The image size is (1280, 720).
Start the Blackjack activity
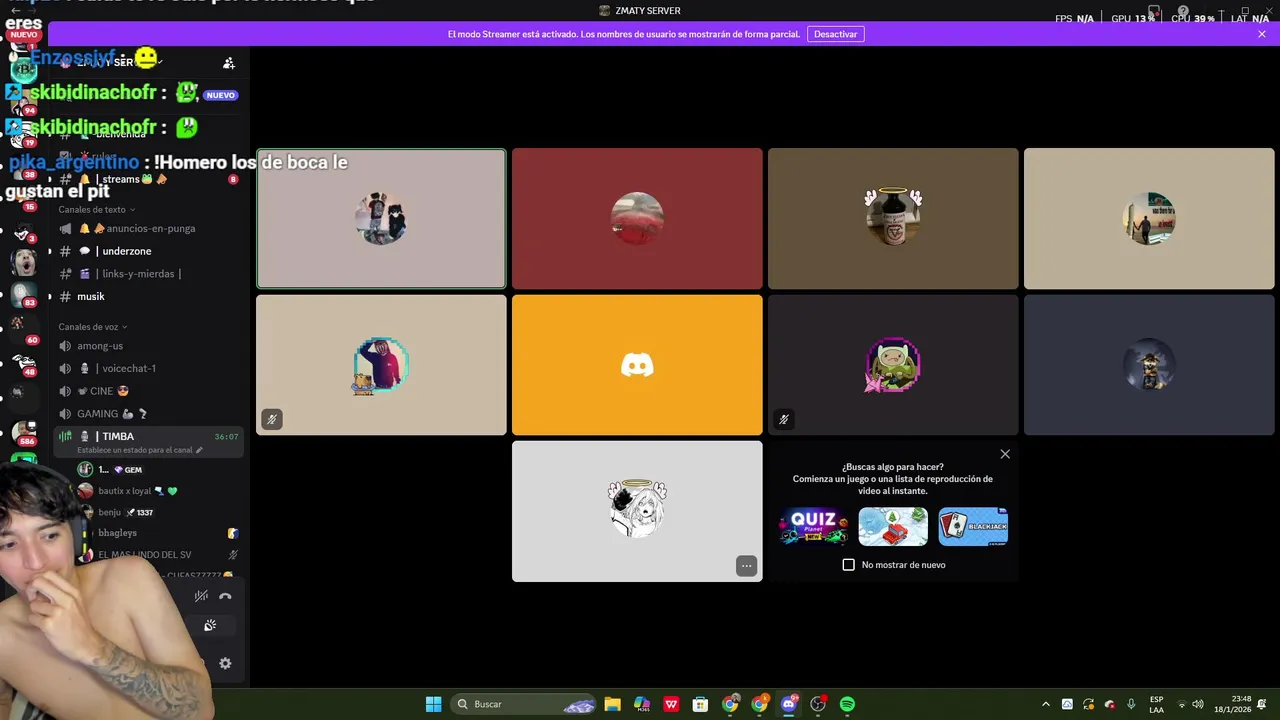973,526
